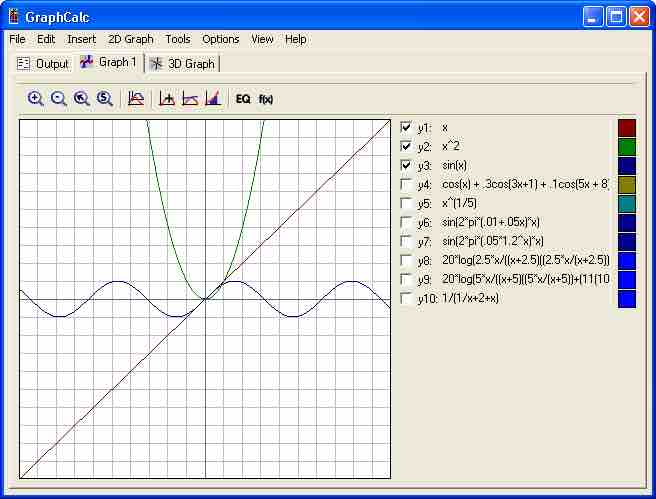Open the 2D Graph menu
Screen dimensions: 656x499
[x=131, y=39]
